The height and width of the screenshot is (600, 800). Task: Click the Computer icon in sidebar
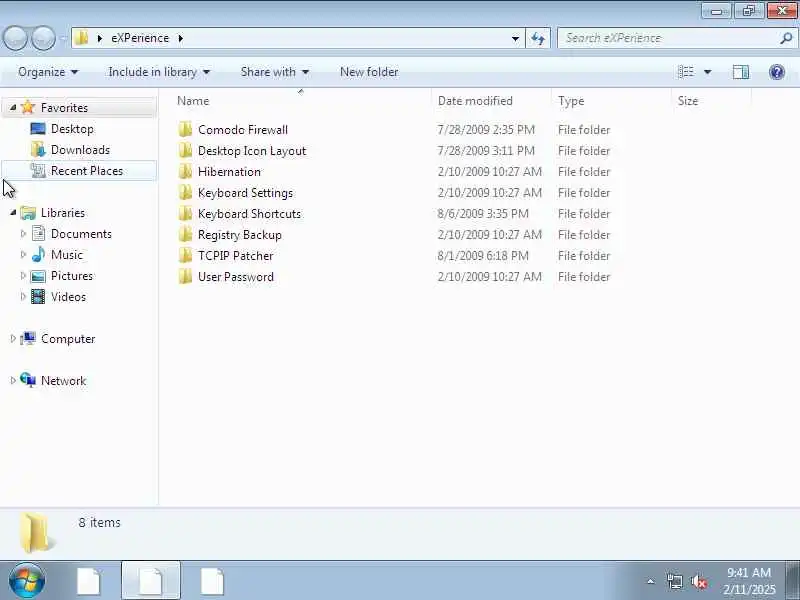click(28, 338)
